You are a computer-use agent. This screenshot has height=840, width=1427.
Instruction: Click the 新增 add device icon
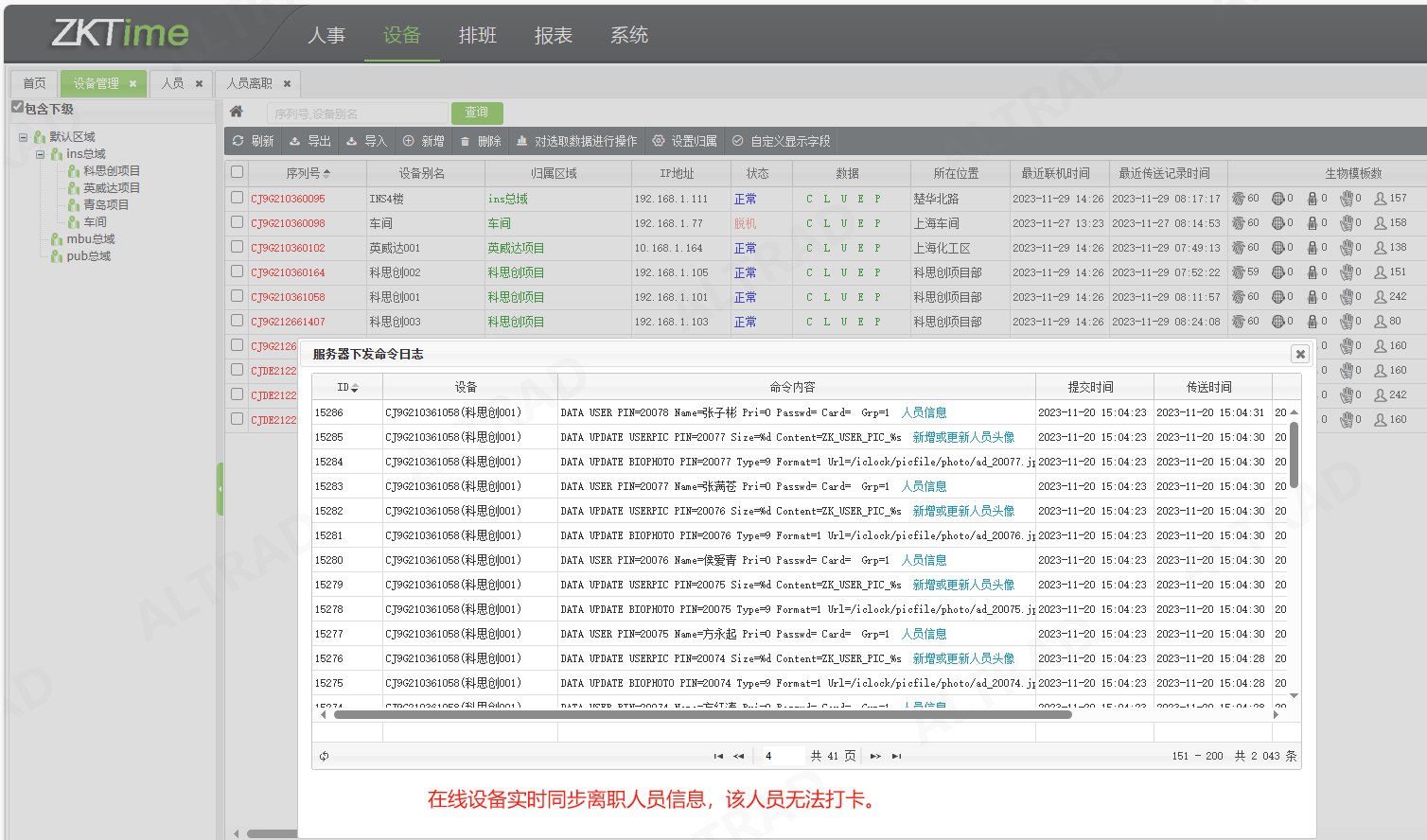409,141
